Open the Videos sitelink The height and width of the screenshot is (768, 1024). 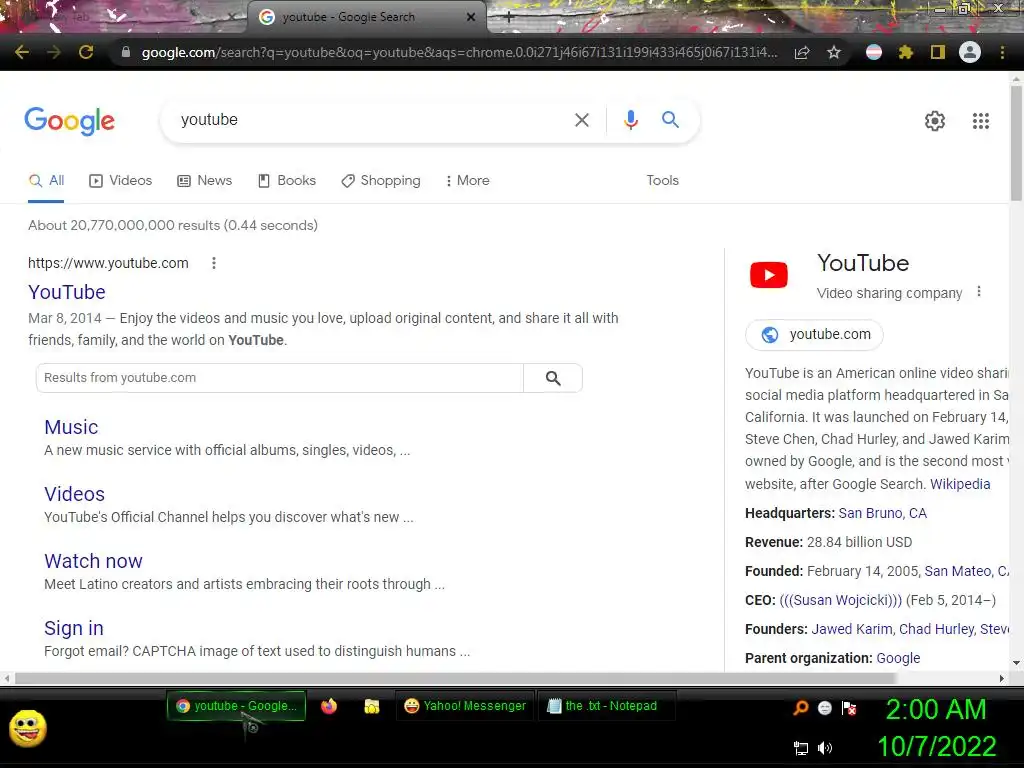tap(74, 494)
